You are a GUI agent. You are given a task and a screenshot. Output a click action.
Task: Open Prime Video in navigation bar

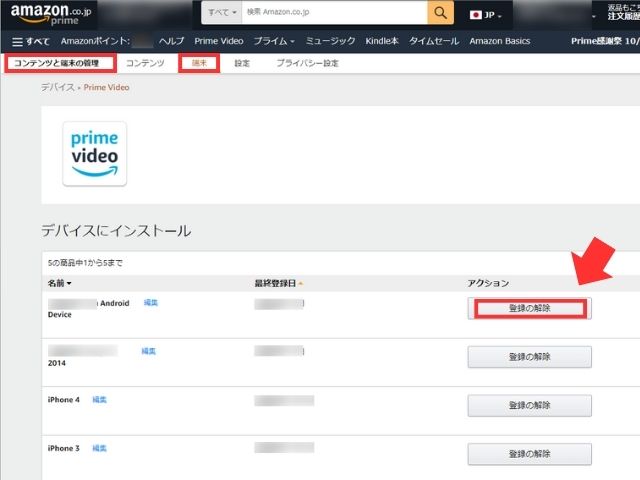pos(219,41)
